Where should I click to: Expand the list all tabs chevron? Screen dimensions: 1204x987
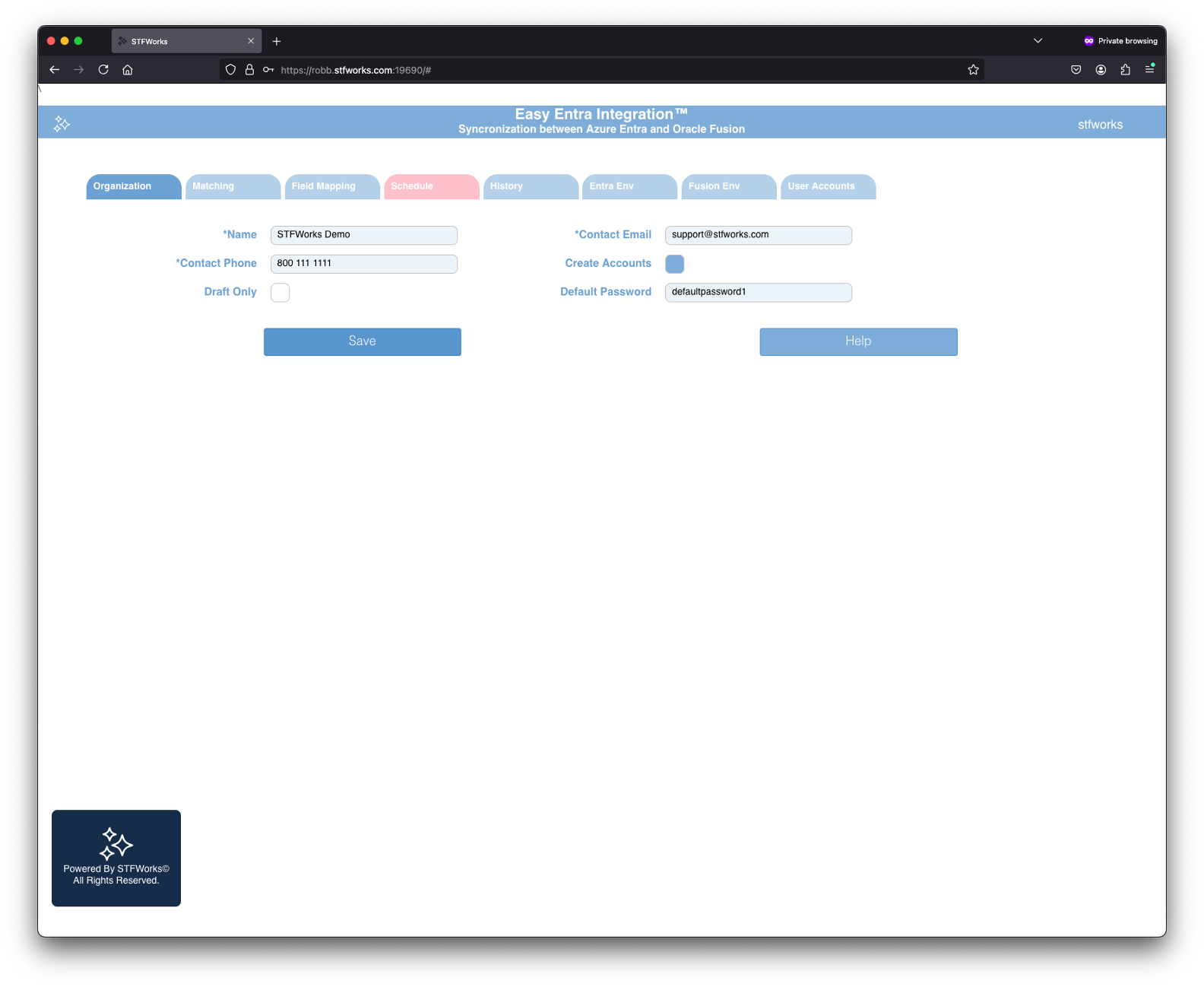pyautogui.click(x=1038, y=41)
